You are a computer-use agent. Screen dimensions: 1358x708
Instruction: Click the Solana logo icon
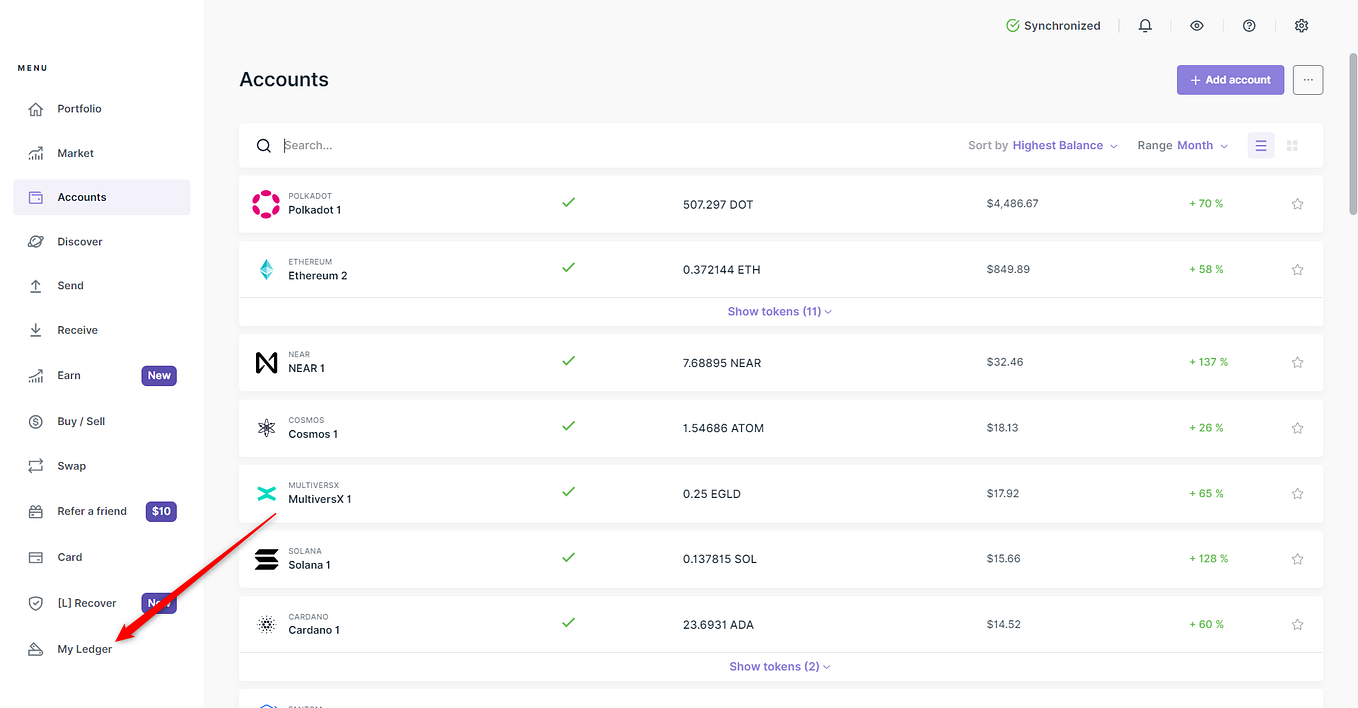[x=266, y=559]
